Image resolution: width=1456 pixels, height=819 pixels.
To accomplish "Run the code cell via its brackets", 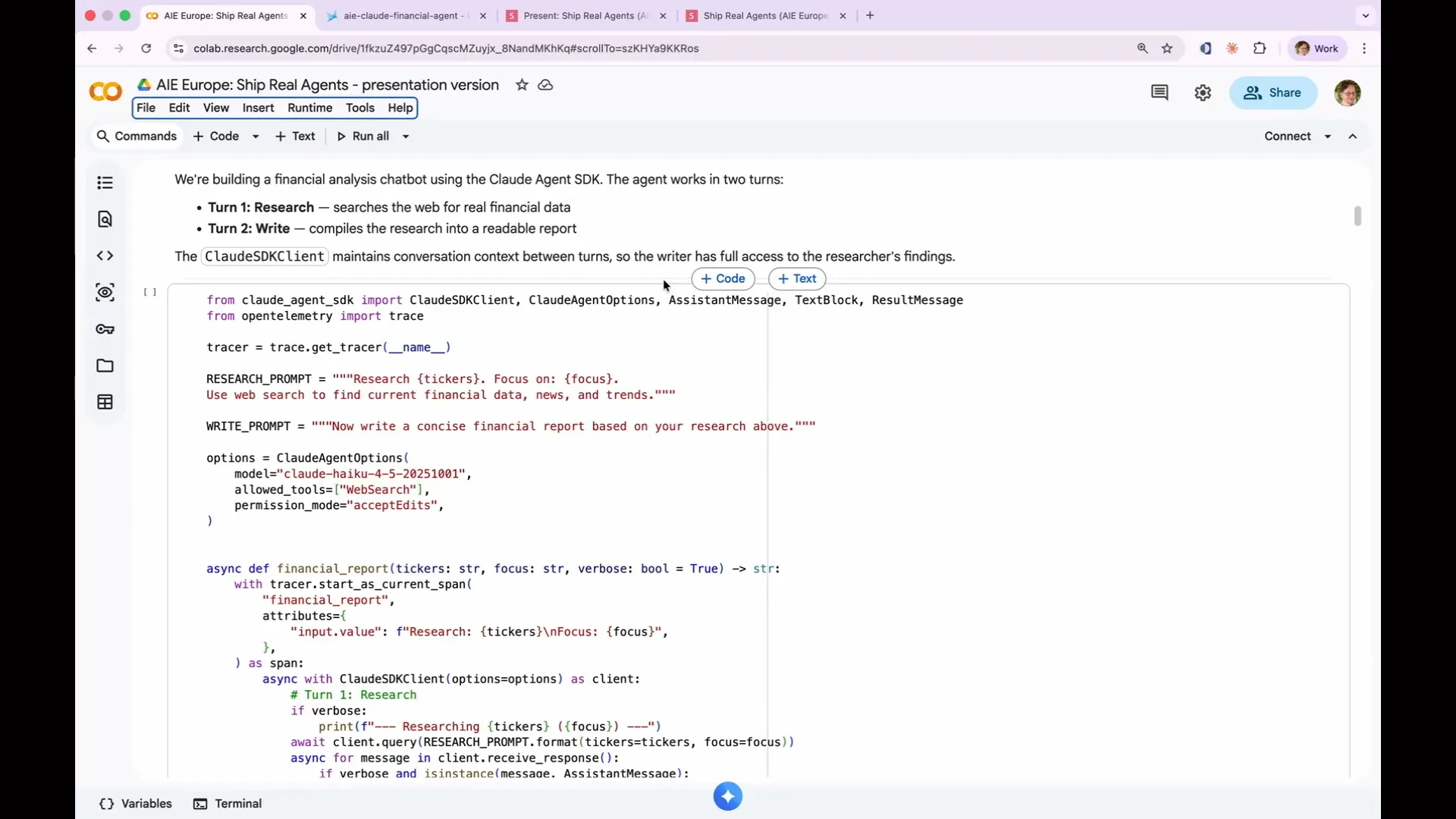I will (x=150, y=292).
